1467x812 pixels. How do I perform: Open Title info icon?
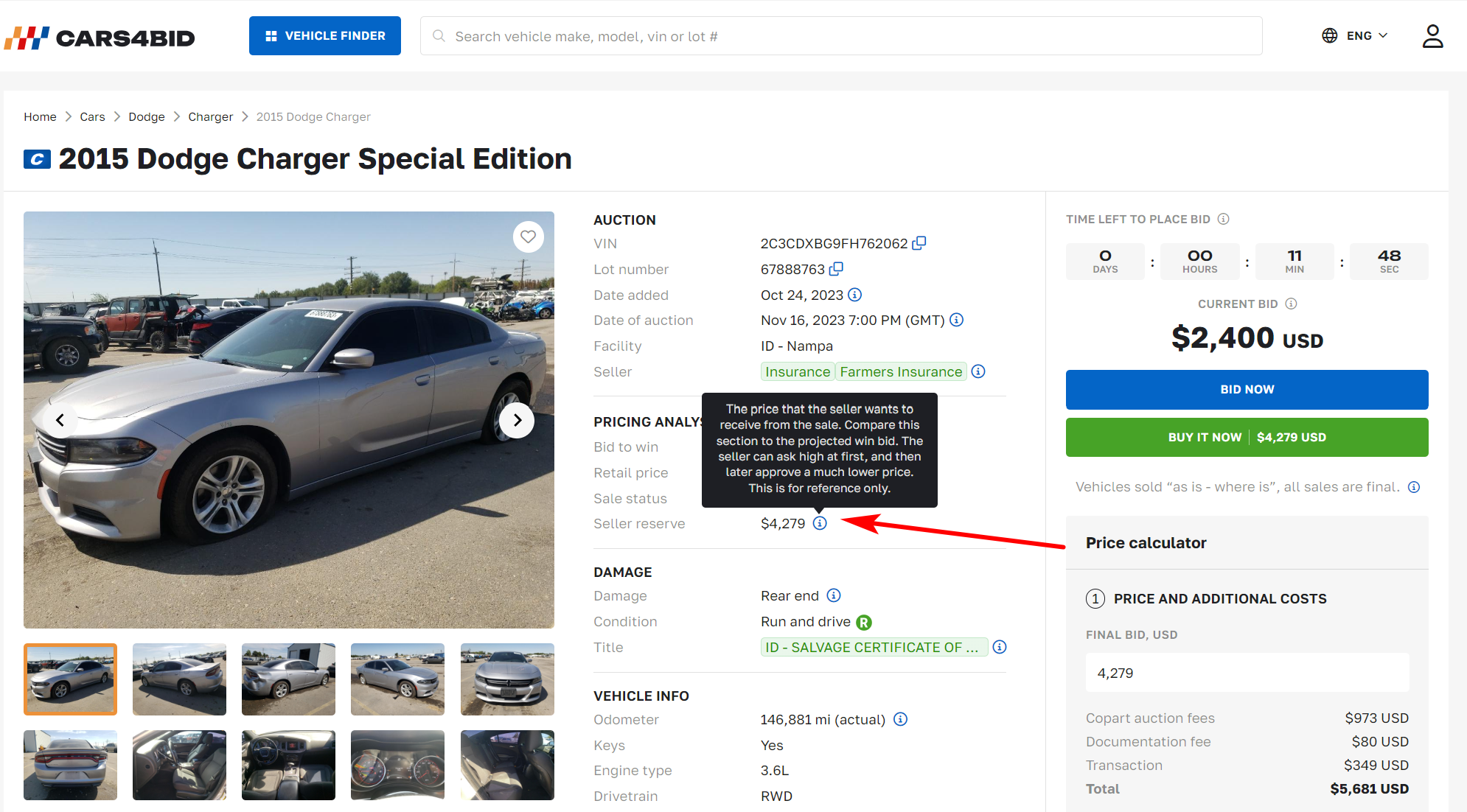[x=1000, y=647]
